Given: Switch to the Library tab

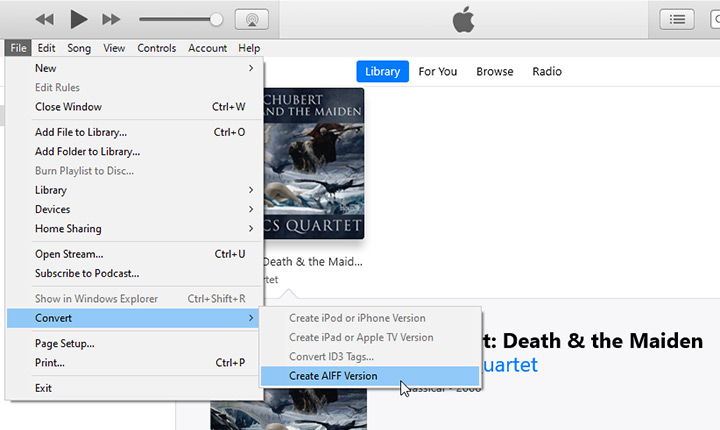Looking at the screenshot, I should [382, 71].
